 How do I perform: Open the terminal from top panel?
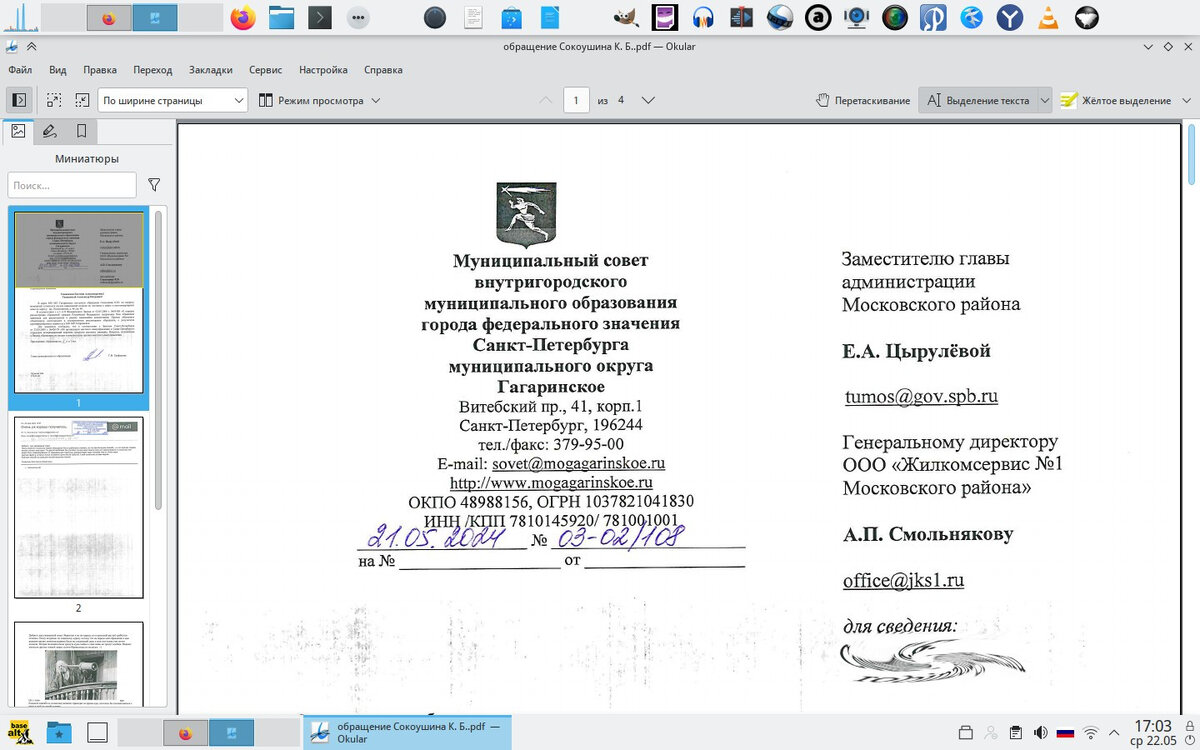[x=319, y=17]
